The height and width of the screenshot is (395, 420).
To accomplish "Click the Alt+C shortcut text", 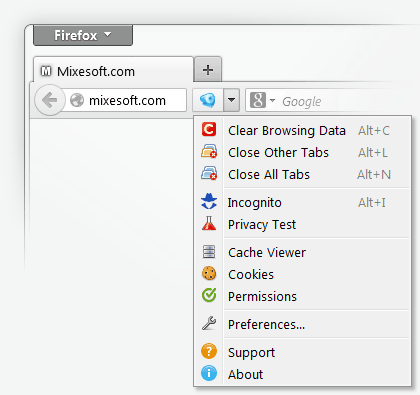I will [x=374, y=130].
